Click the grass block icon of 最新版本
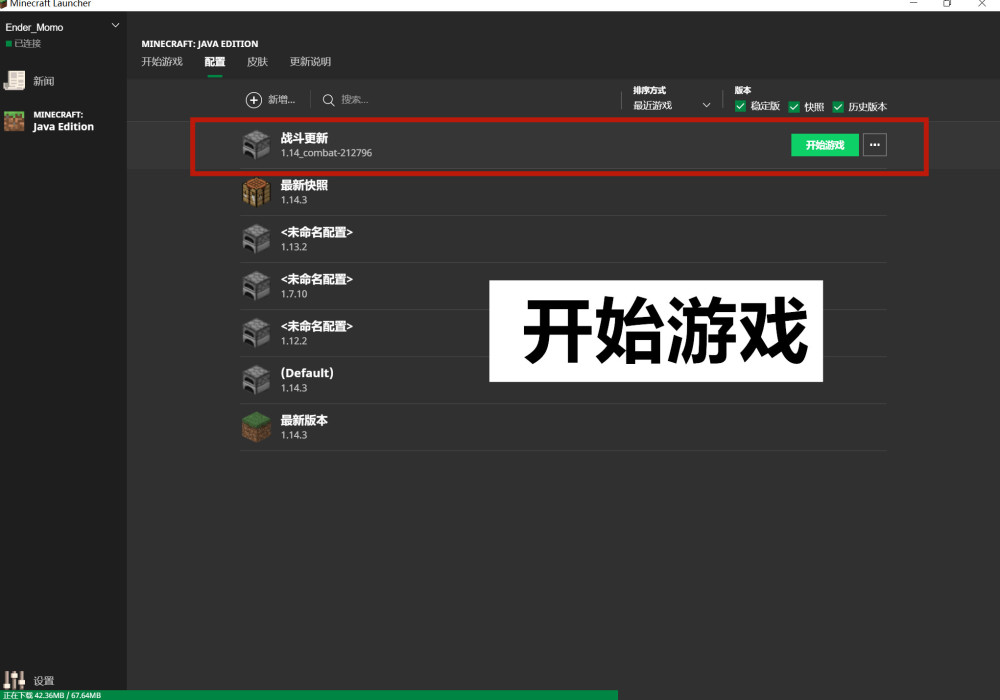This screenshot has width=1000, height=700. (256, 427)
